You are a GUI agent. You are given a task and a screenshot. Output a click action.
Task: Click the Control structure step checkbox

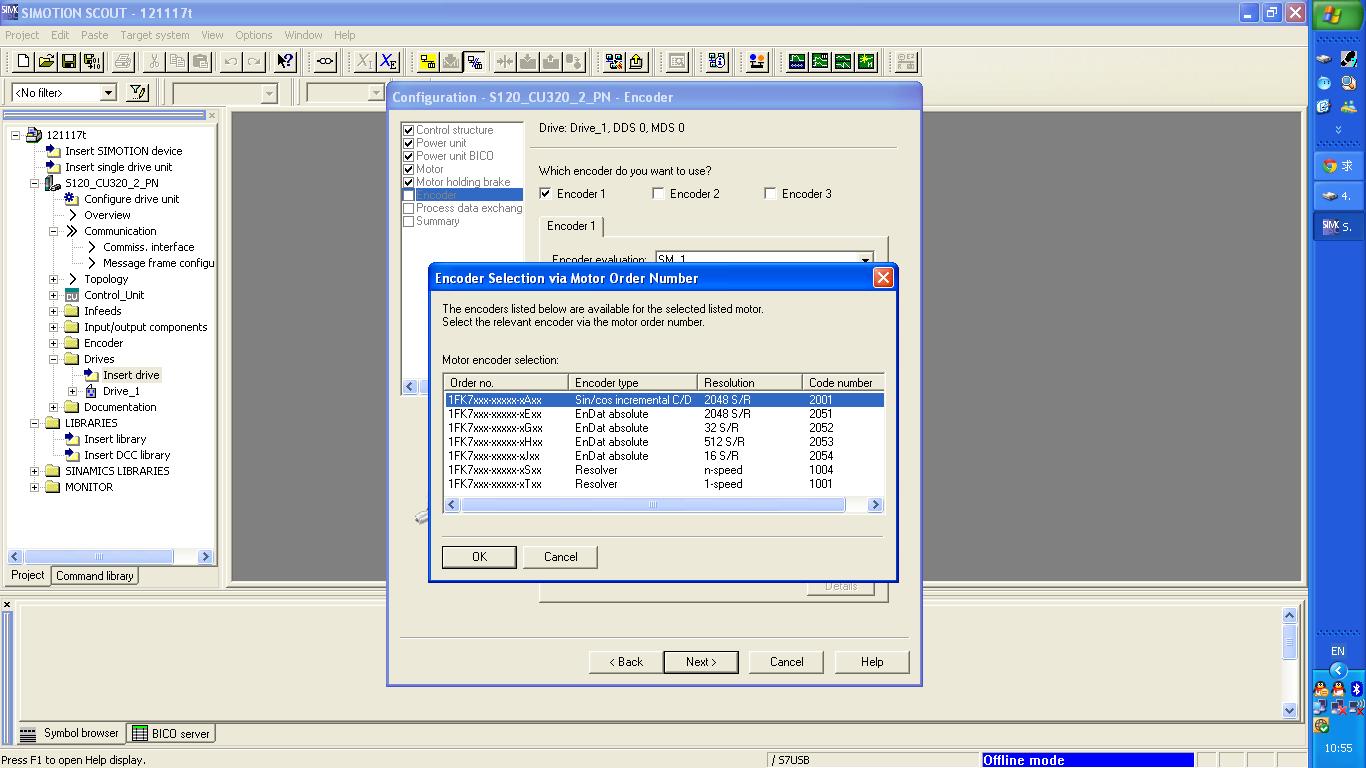click(408, 130)
